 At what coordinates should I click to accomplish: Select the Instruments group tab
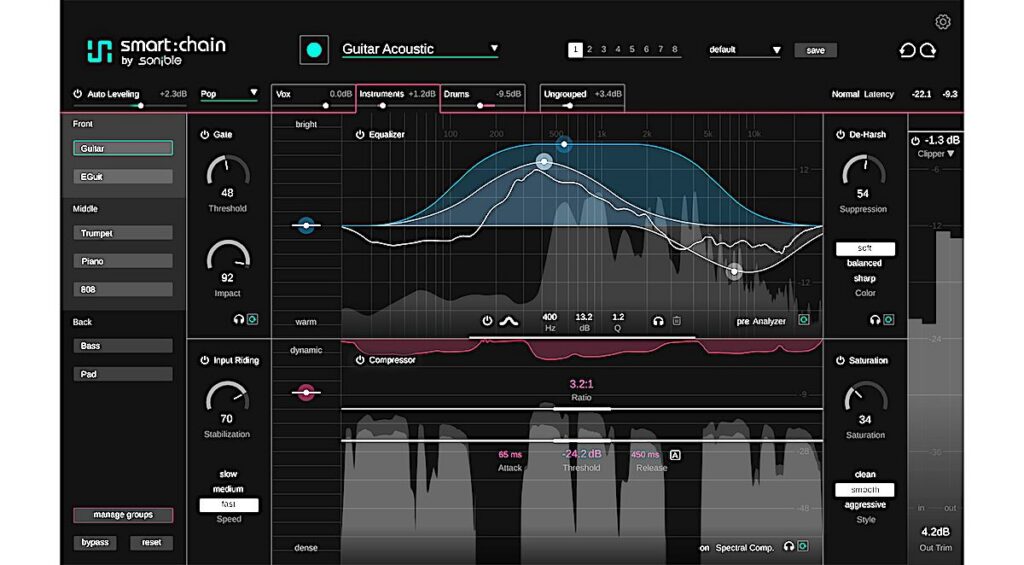(397, 97)
